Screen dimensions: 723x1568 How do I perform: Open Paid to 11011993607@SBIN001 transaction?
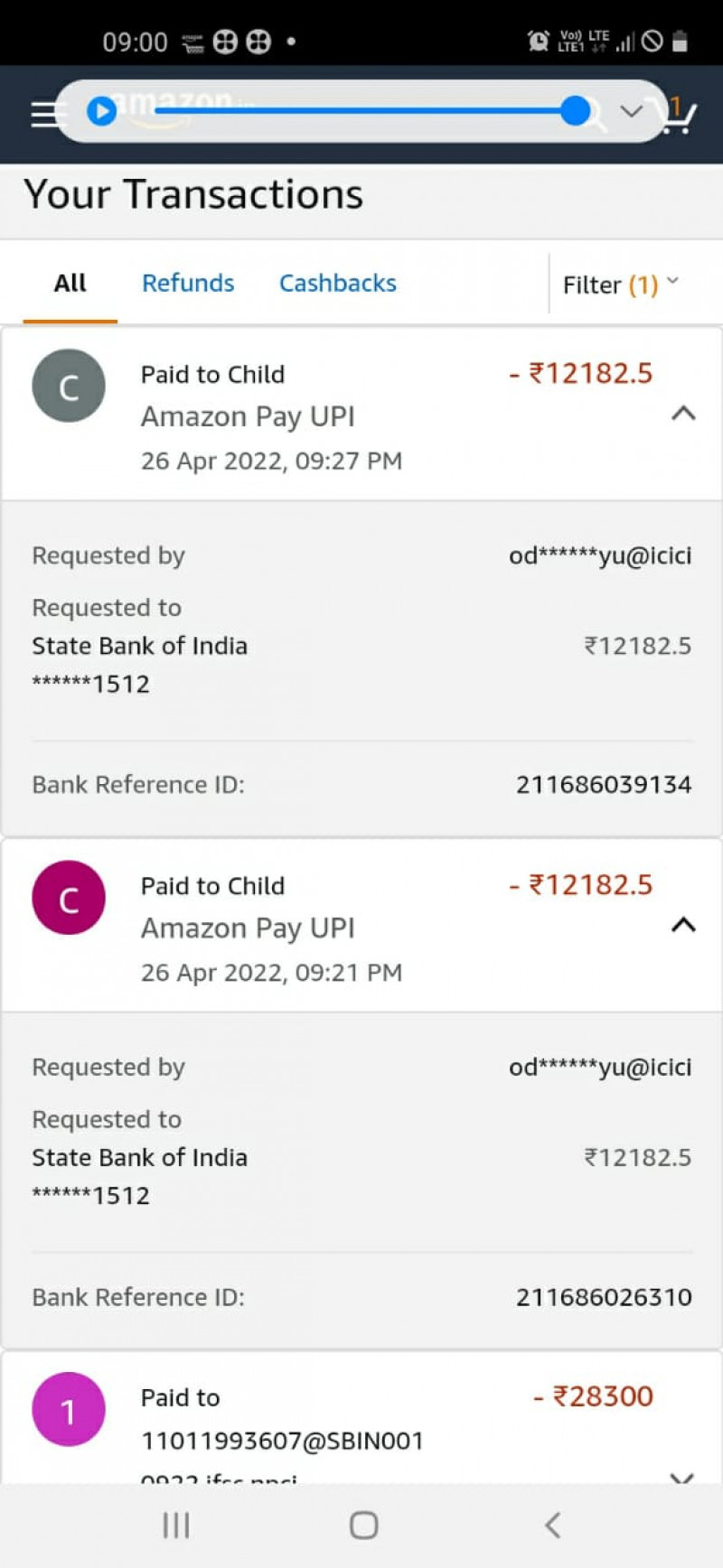(x=281, y=1440)
